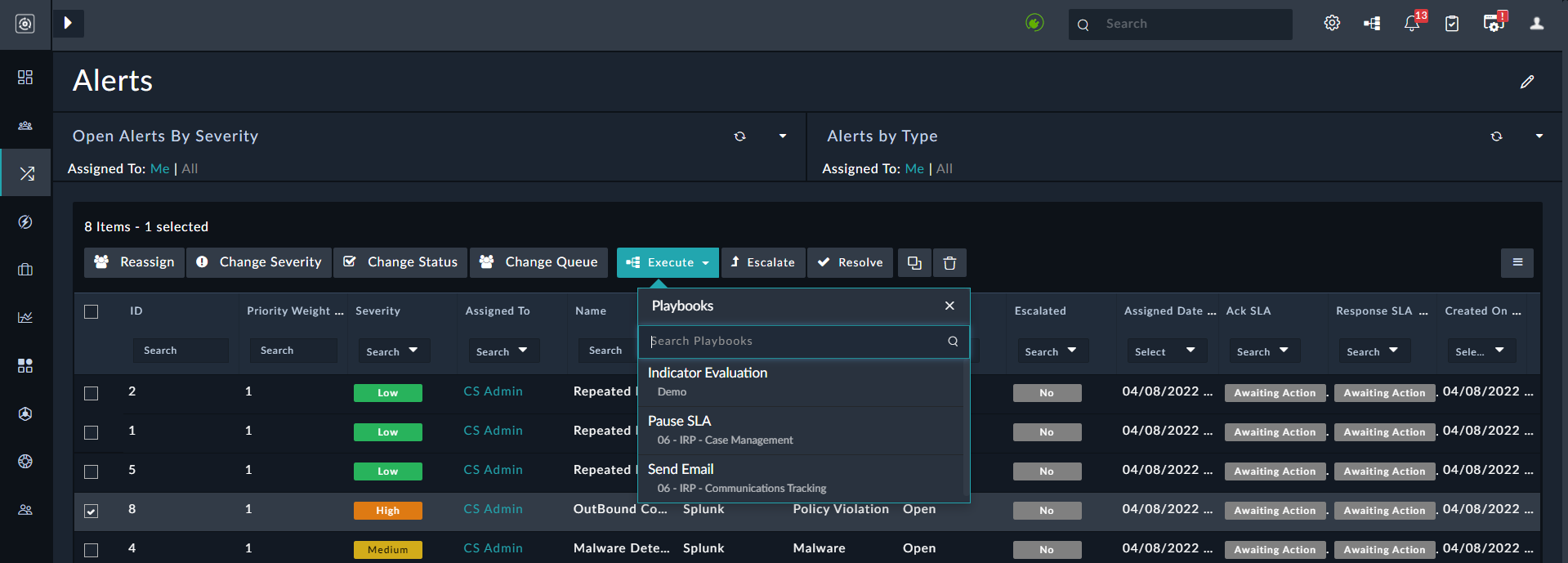Click the Execute playbook button
Screen dimensions: 1568x563
(x=668, y=262)
